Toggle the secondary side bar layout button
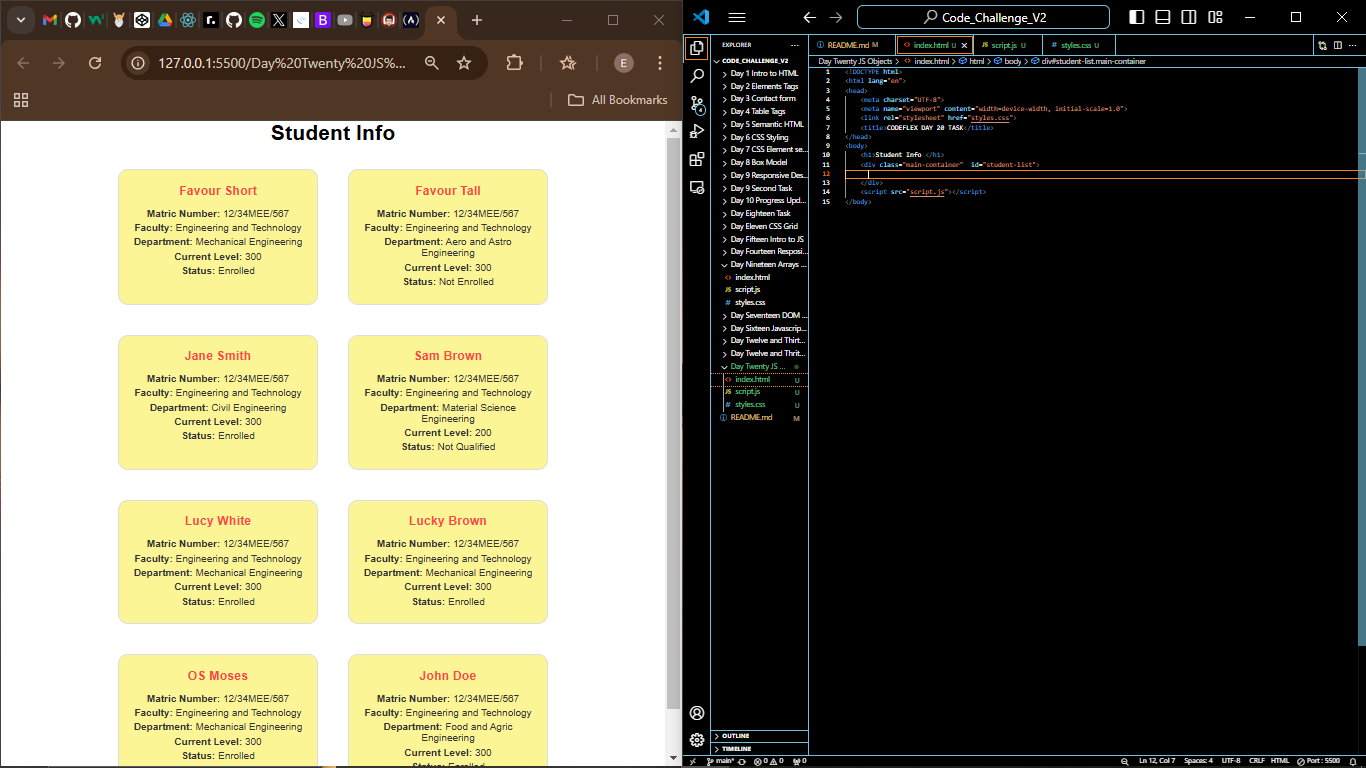This screenshot has width=1366, height=768. click(x=1188, y=17)
